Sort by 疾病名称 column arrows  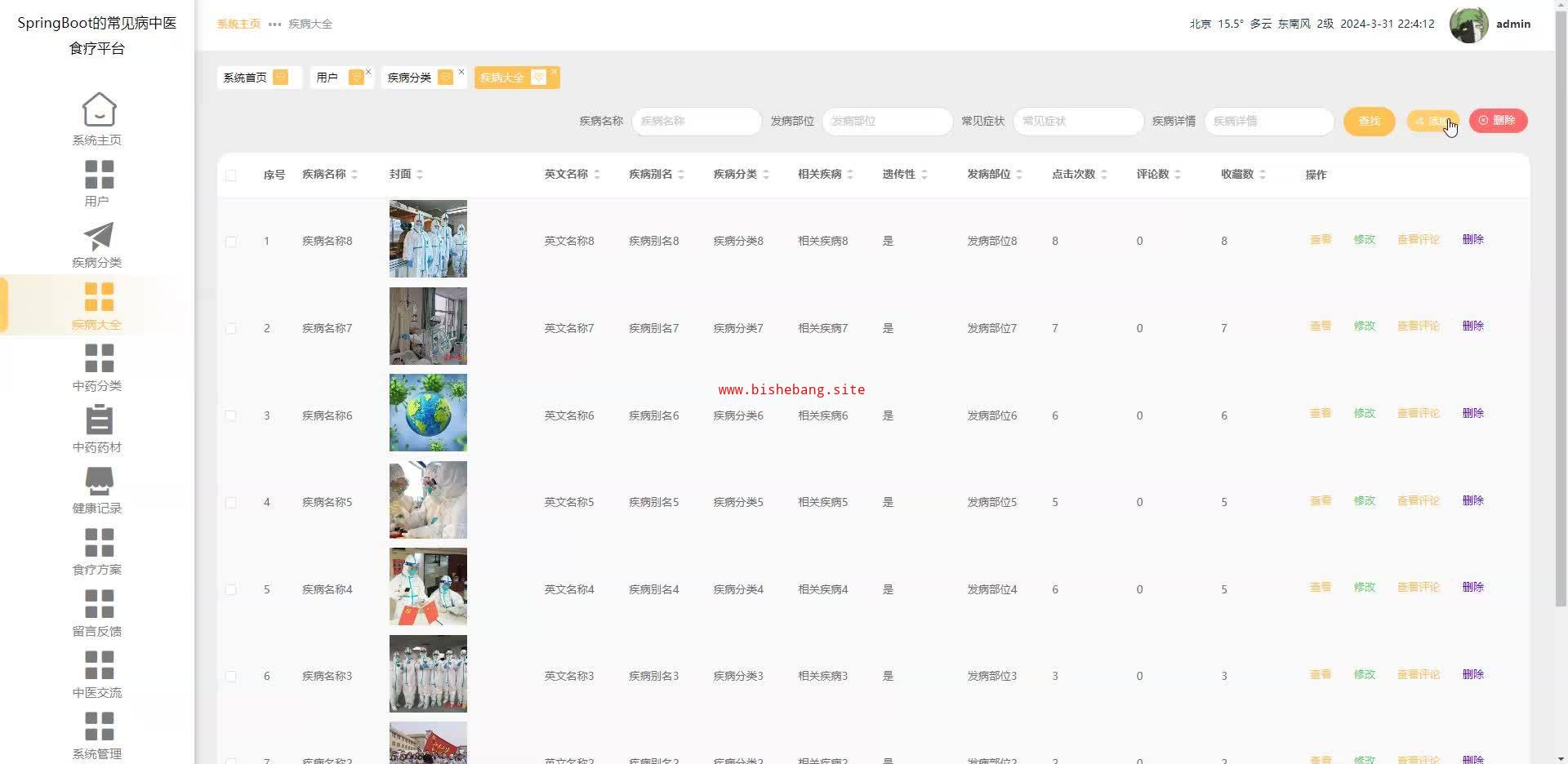coord(354,175)
